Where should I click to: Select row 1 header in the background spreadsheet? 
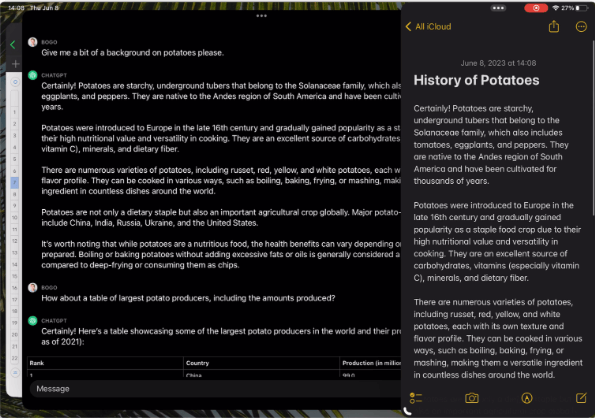pos(14,112)
